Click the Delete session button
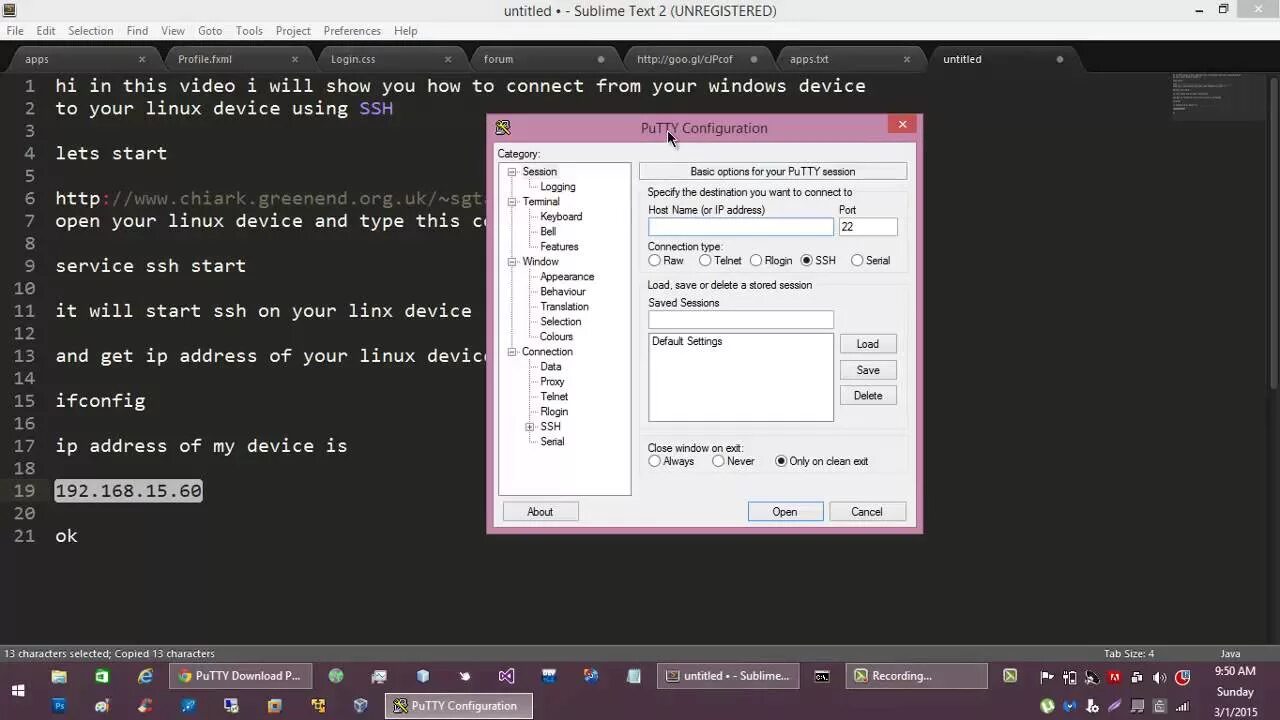Viewport: 1280px width, 720px height. [868, 396]
